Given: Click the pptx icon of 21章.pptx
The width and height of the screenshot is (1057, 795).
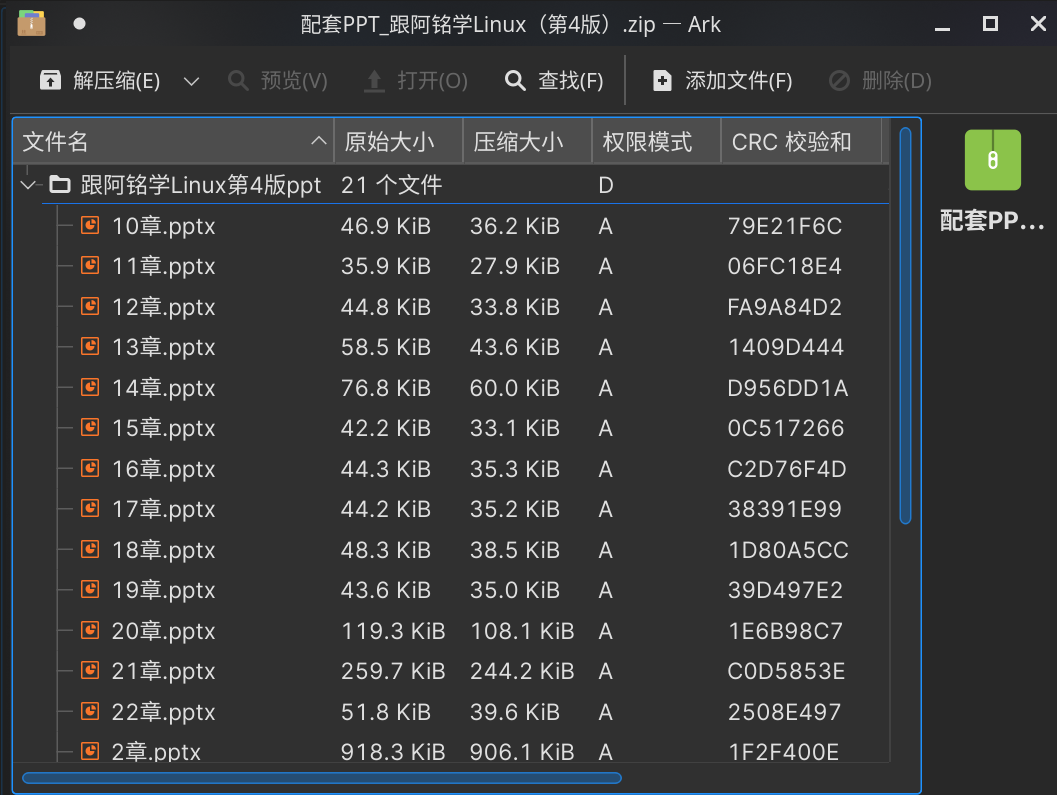Looking at the screenshot, I should pyautogui.click(x=90, y=670).
